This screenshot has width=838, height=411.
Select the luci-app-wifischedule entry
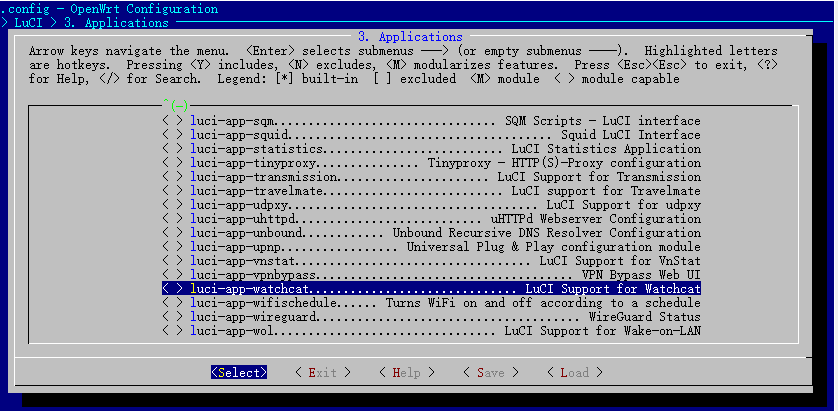tap(431, 303)
